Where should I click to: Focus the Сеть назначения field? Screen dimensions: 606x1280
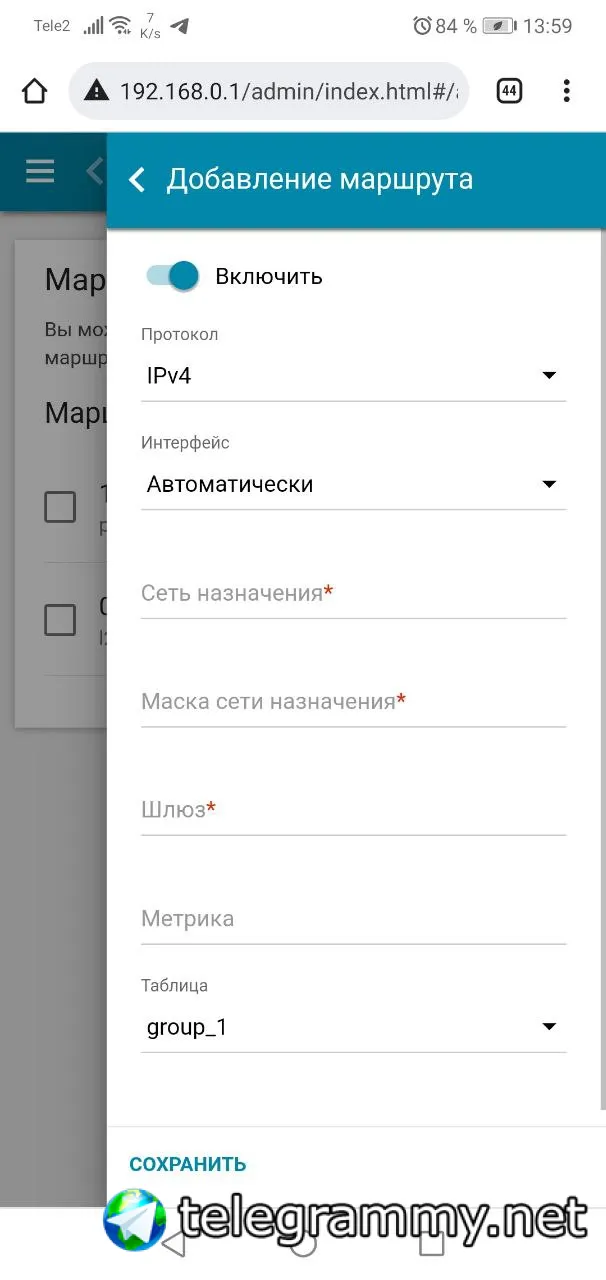[354, 594]
